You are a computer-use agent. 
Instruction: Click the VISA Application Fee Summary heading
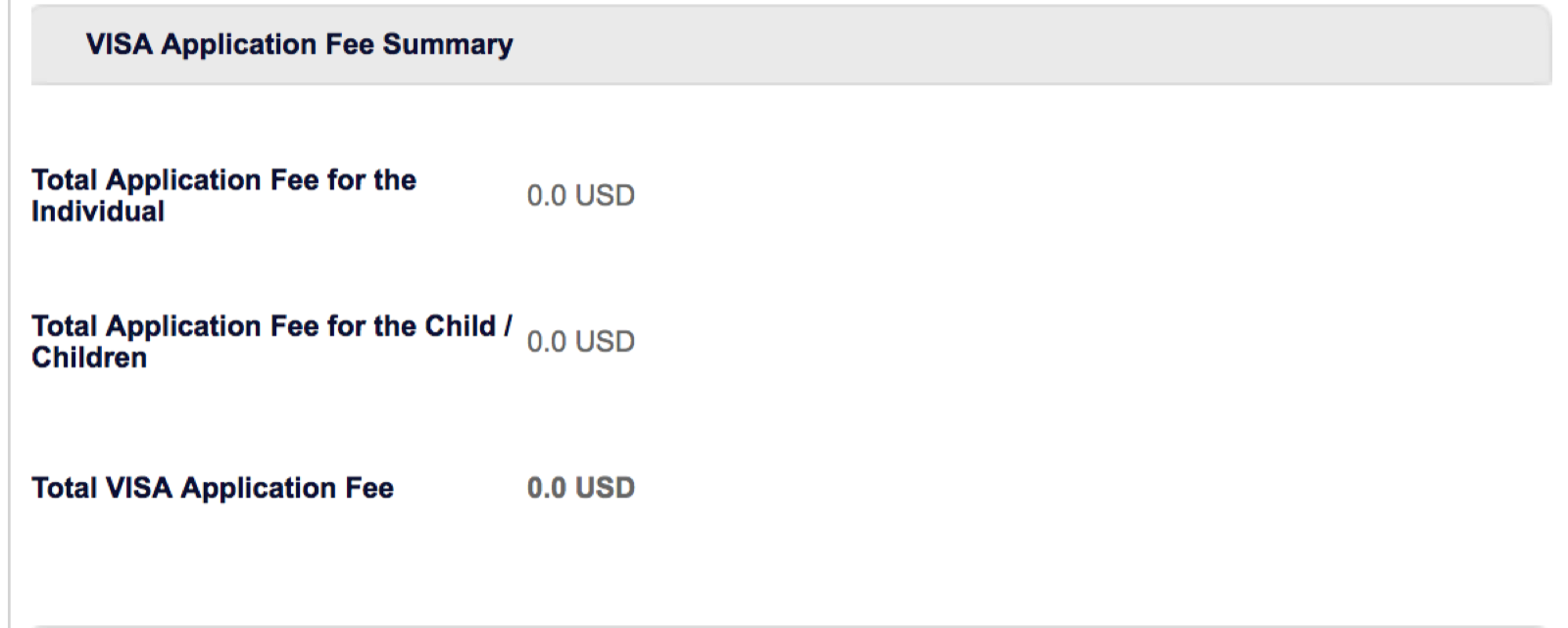pyautogui.click(x=299, y=45)
